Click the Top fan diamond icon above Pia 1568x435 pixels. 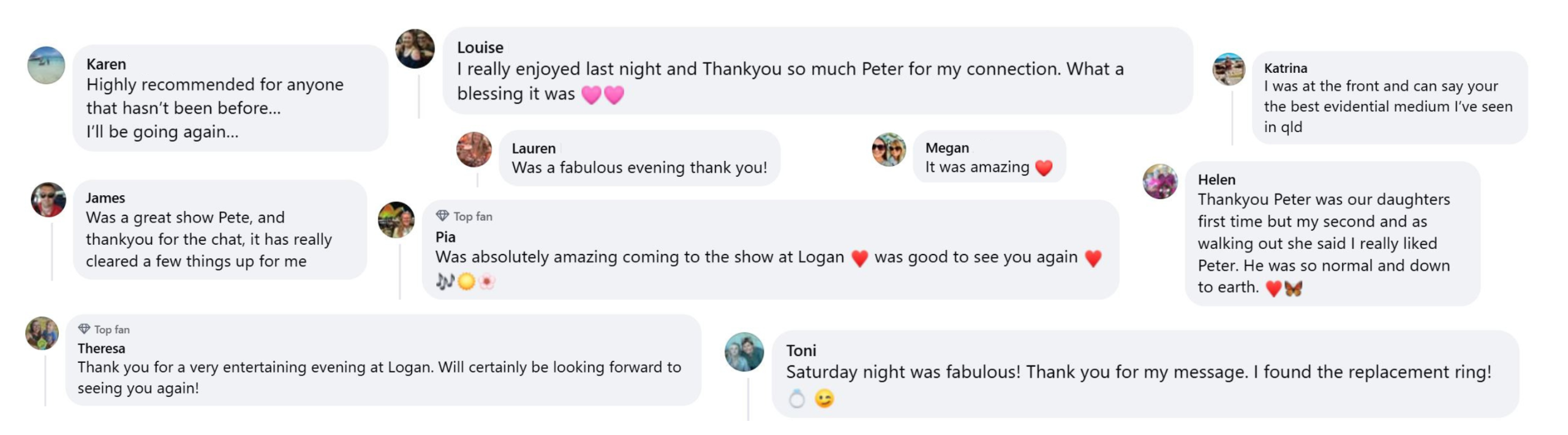click(x=442, y=216)
